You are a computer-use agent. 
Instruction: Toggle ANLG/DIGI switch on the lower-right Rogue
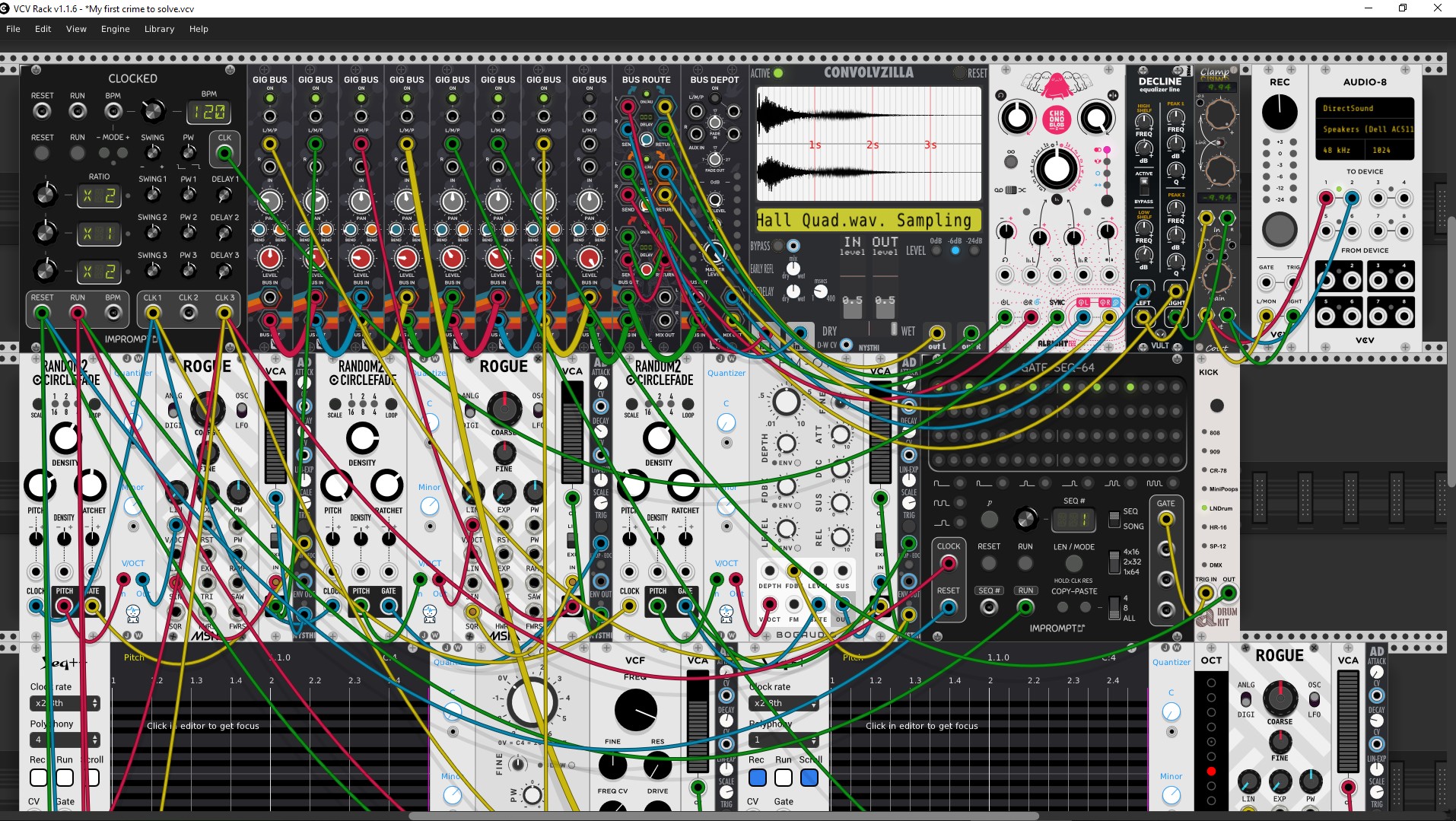[x=1245, y=699]
